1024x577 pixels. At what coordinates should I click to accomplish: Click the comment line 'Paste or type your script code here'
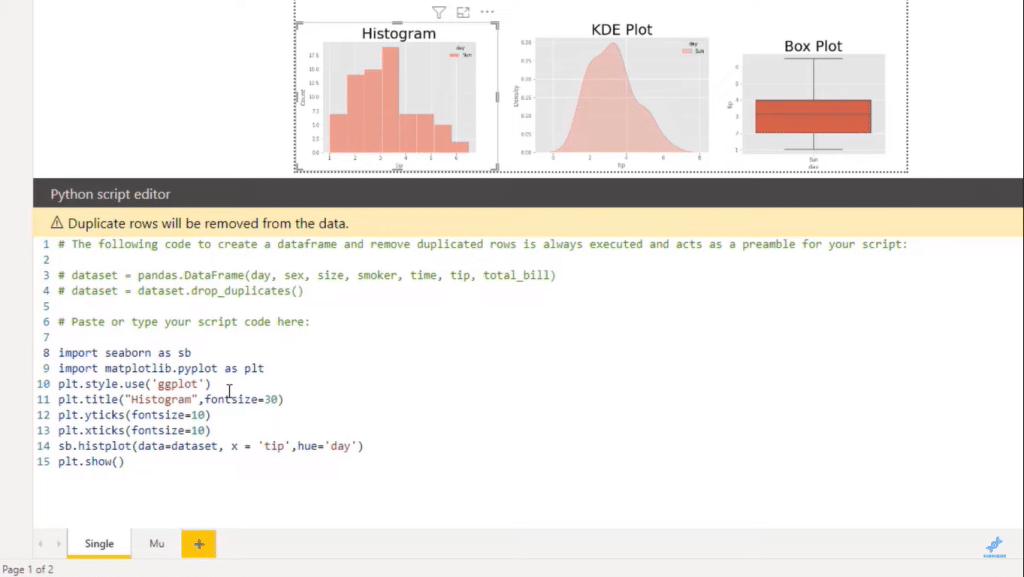(x=184, y=322)
